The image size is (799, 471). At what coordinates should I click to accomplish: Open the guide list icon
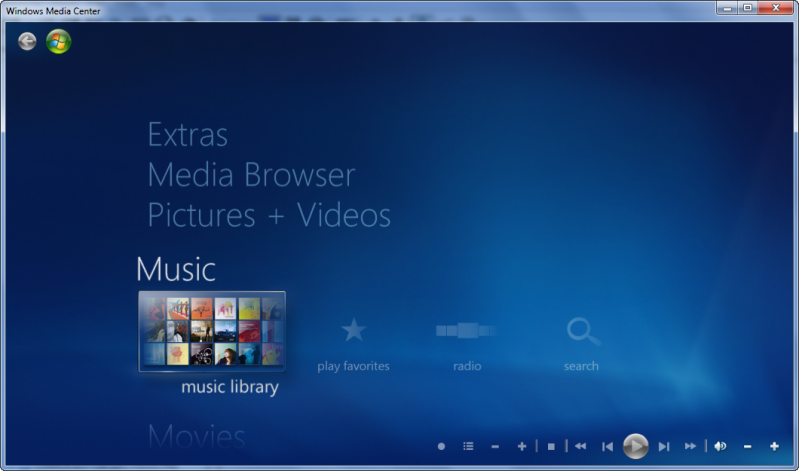point(468,447)
